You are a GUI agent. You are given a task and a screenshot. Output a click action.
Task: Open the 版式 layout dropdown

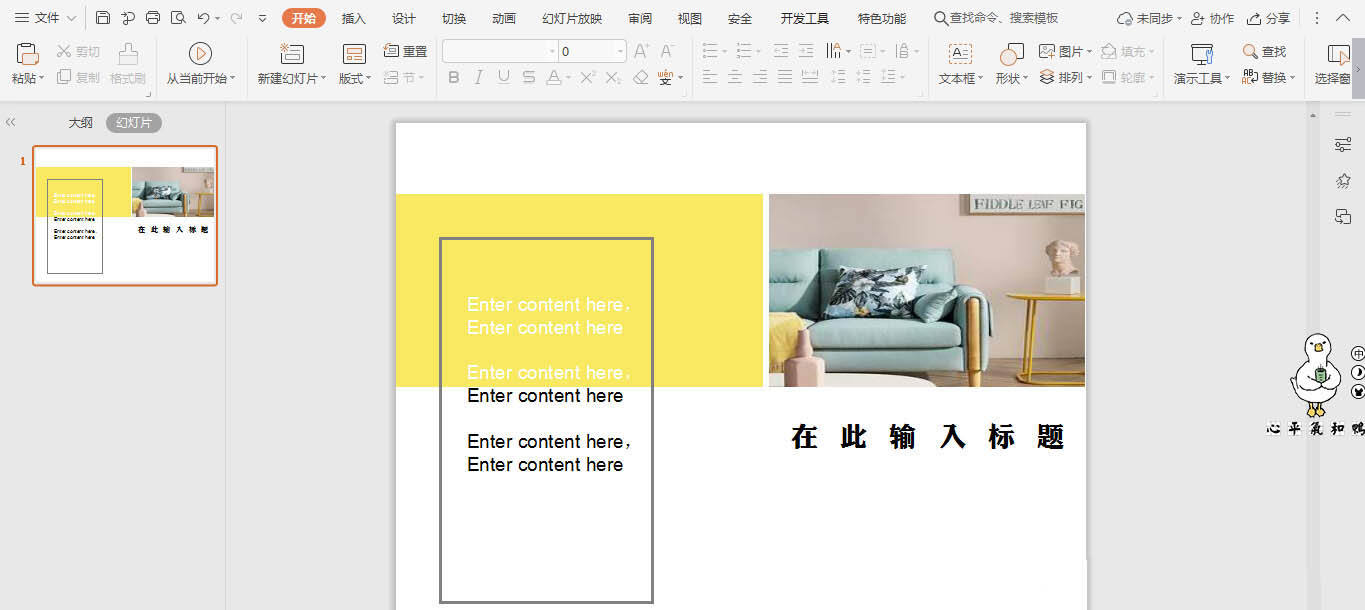click(368, 79)
